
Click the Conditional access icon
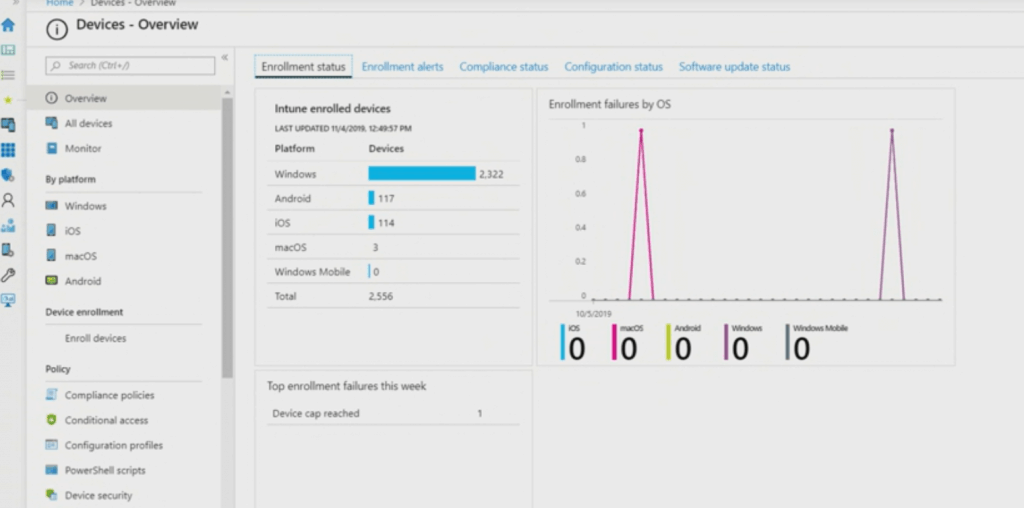point(51,420)
